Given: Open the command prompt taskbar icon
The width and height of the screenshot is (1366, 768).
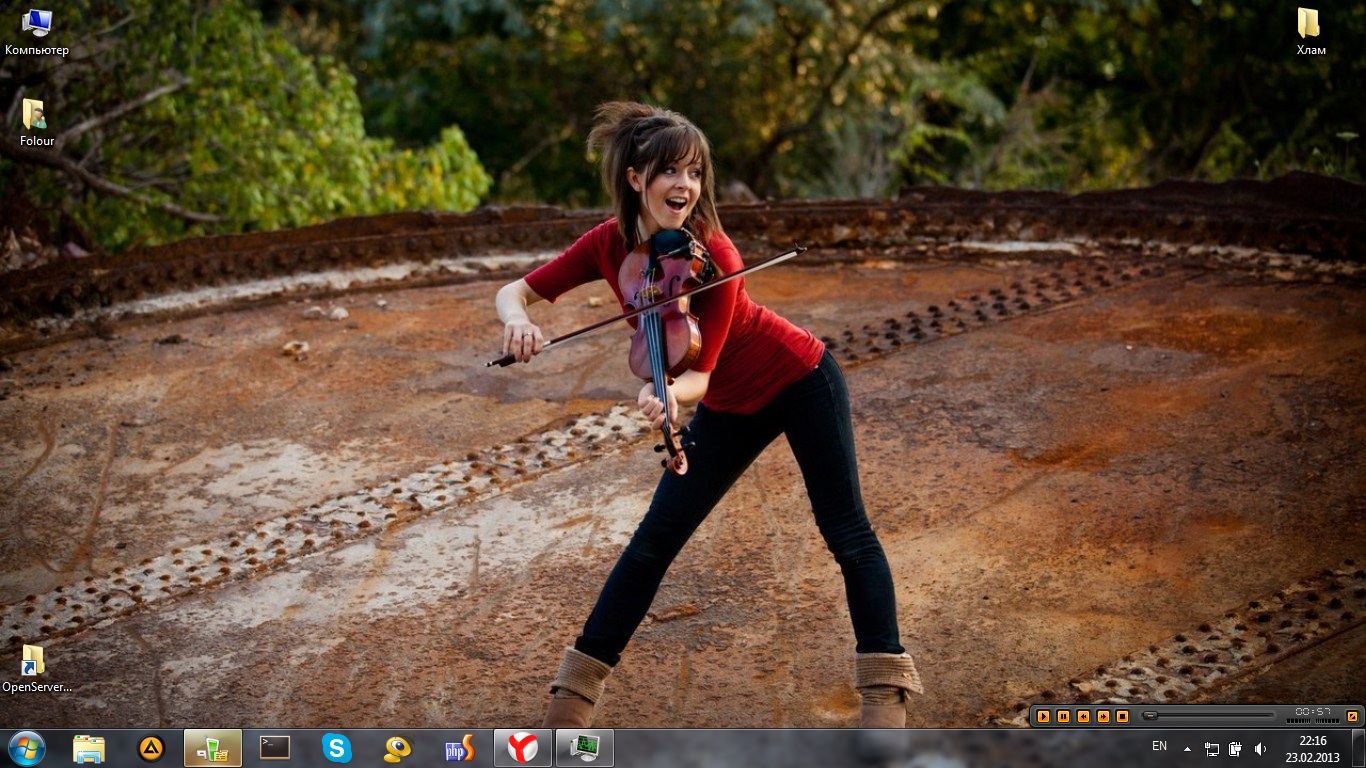Looking at the screenshot, I should 275,748.
